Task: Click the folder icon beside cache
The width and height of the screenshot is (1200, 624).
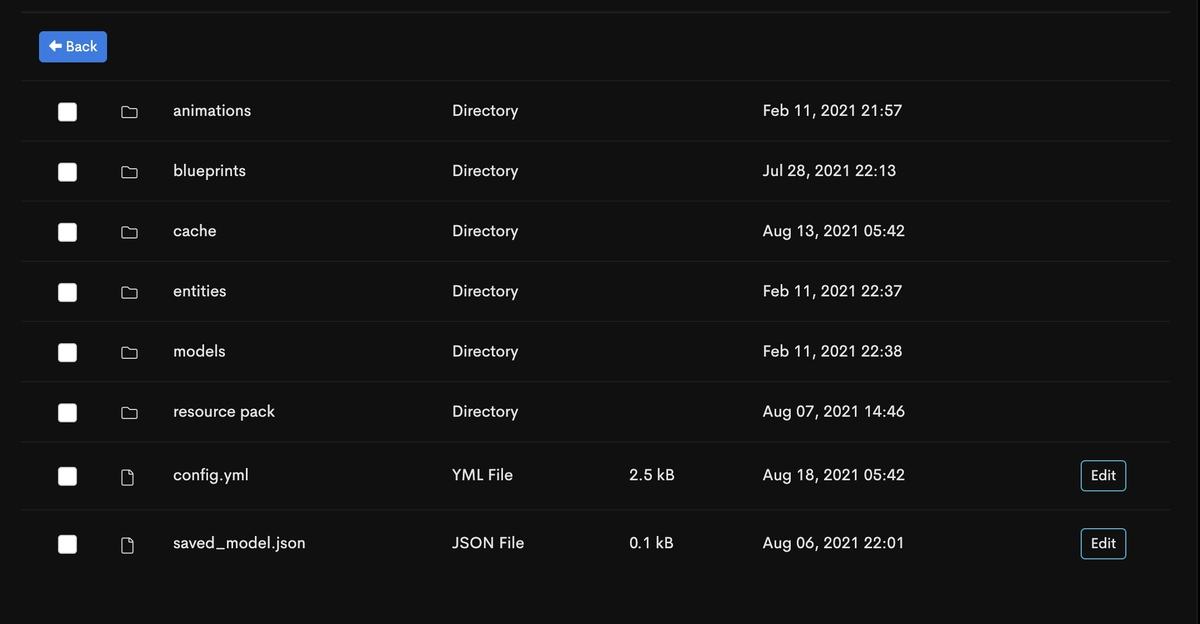Action: 129,231
